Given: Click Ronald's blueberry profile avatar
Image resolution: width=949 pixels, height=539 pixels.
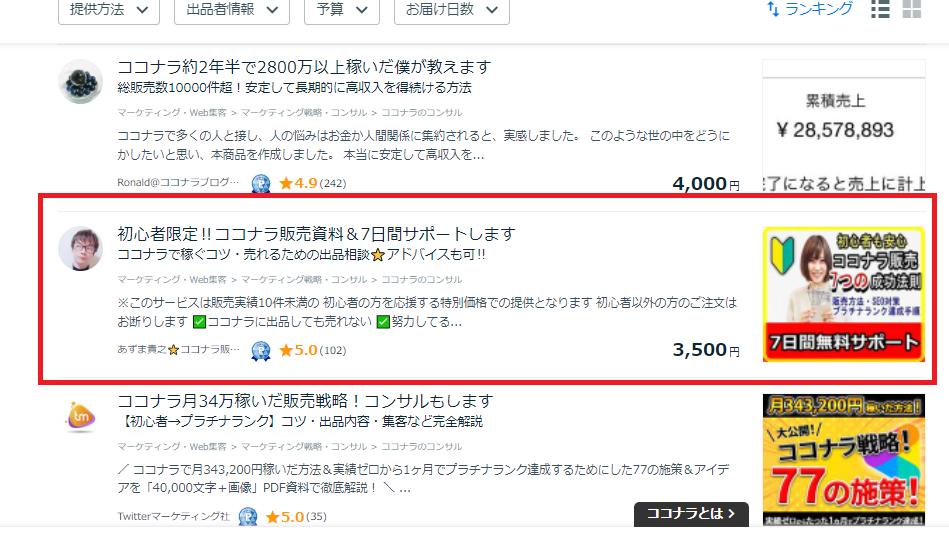Looking at the screenshot, I should [80, 82].
